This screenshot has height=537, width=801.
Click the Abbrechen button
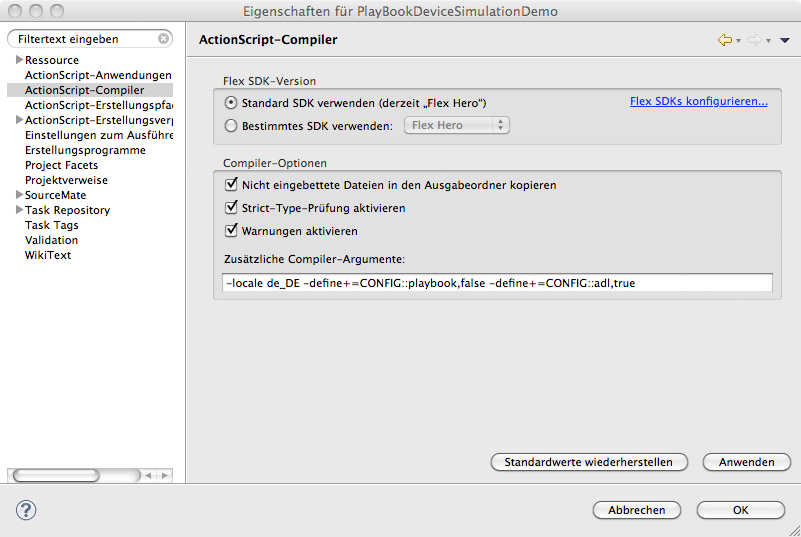[x=637, y=510]
